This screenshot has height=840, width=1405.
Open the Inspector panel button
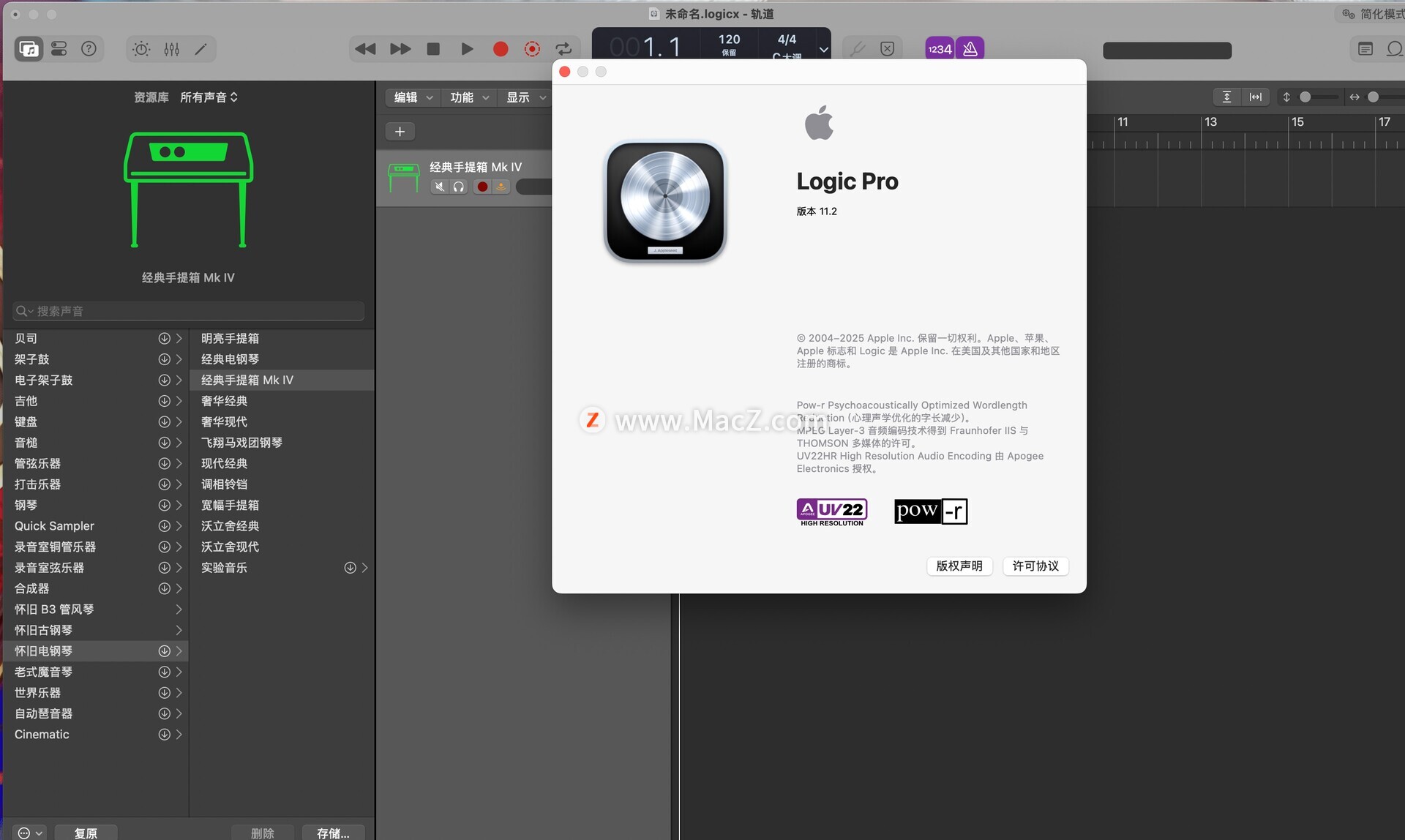[x=59, y=49]
